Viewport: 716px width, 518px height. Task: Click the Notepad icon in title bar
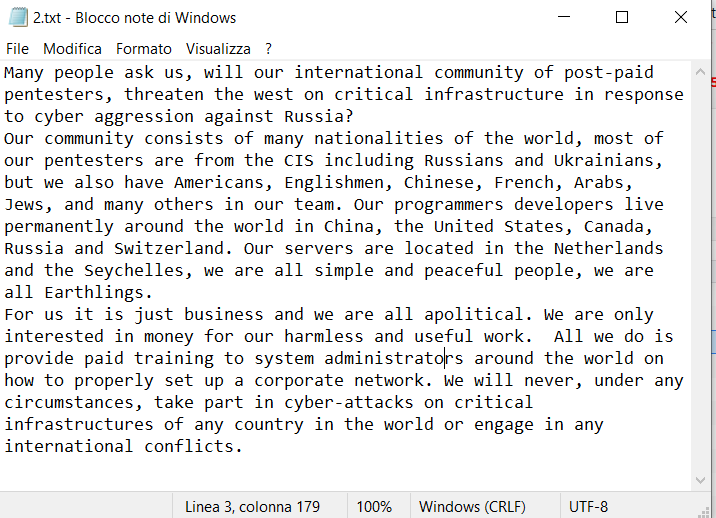15,18
